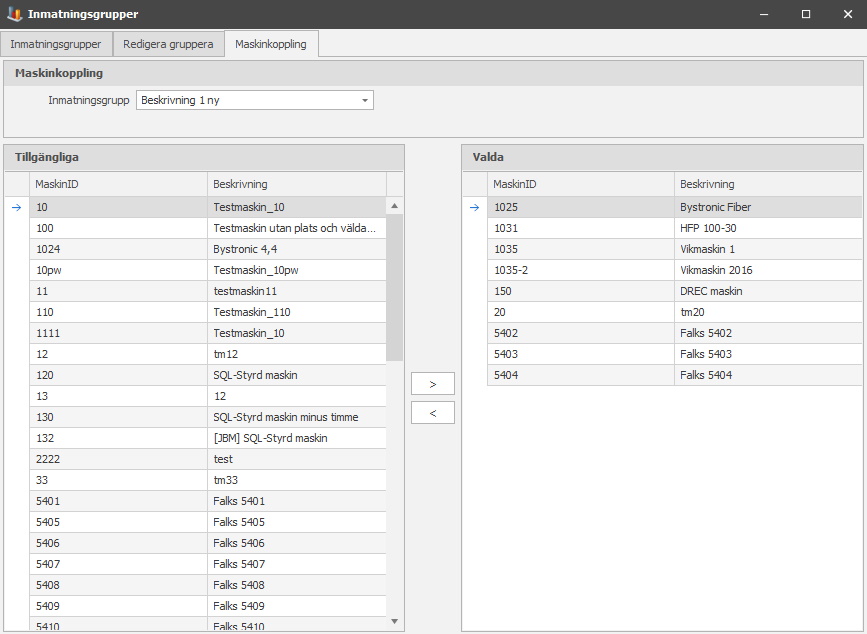The width and height of the screenshot is (867, 634).
Task: Select the Testmaskin_110 row
Action: click(x=208, y=312)
